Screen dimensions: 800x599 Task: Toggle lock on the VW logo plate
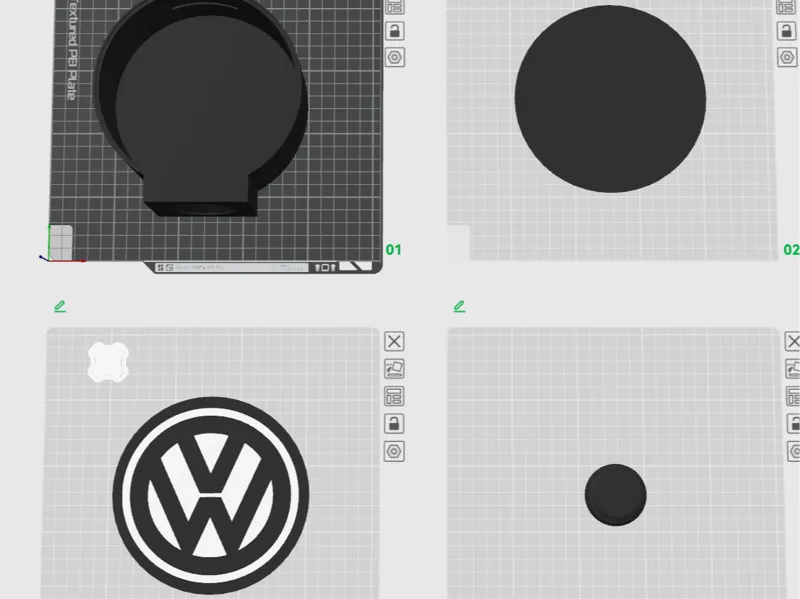click(x=394, y=423)
